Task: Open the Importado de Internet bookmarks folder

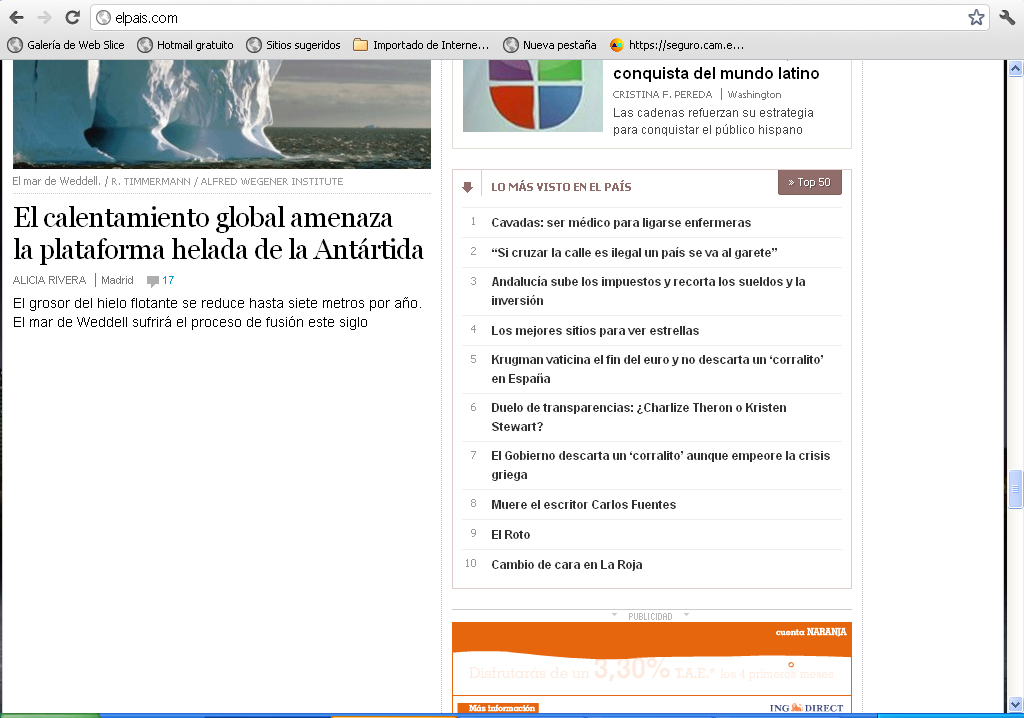Action: tap(421, 45)
